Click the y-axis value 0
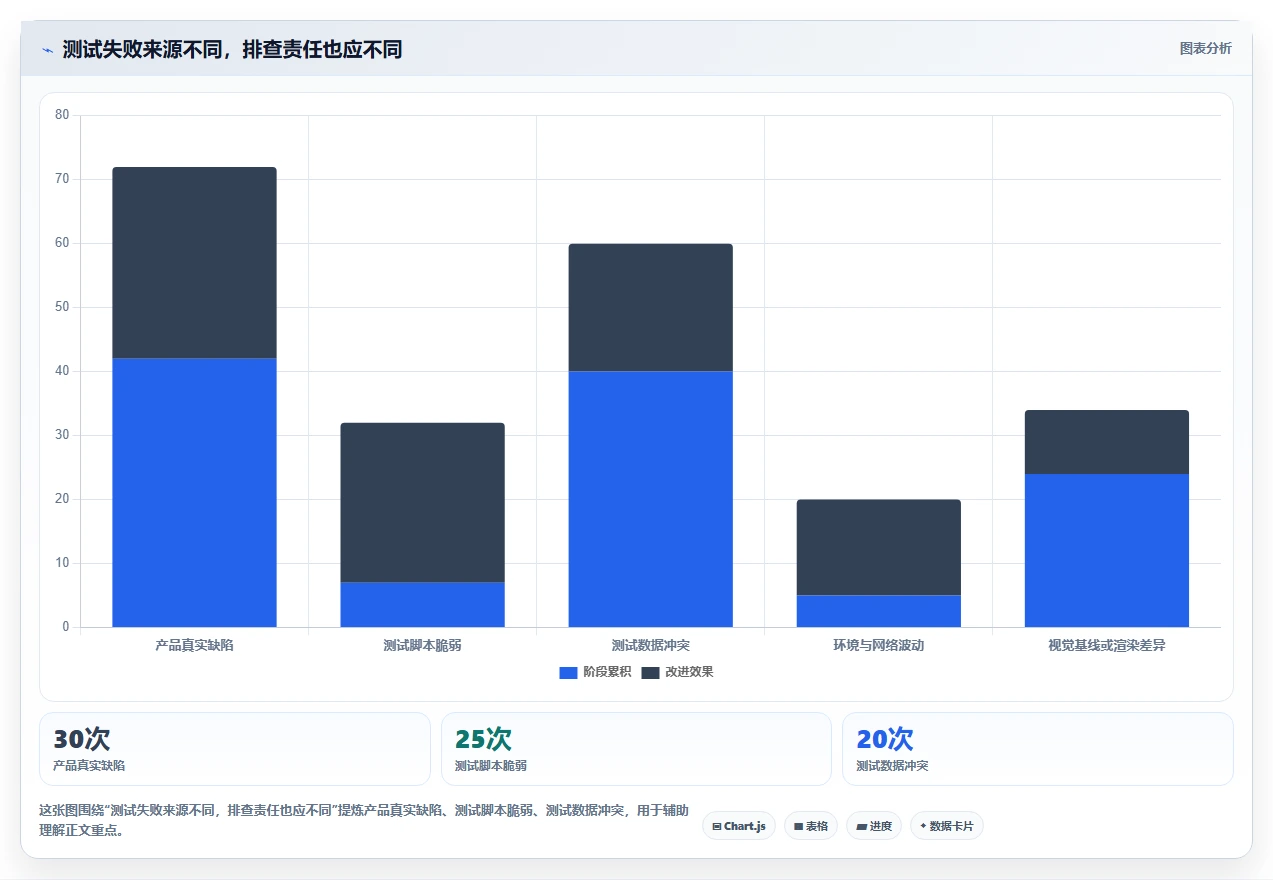 pos(66,627)
